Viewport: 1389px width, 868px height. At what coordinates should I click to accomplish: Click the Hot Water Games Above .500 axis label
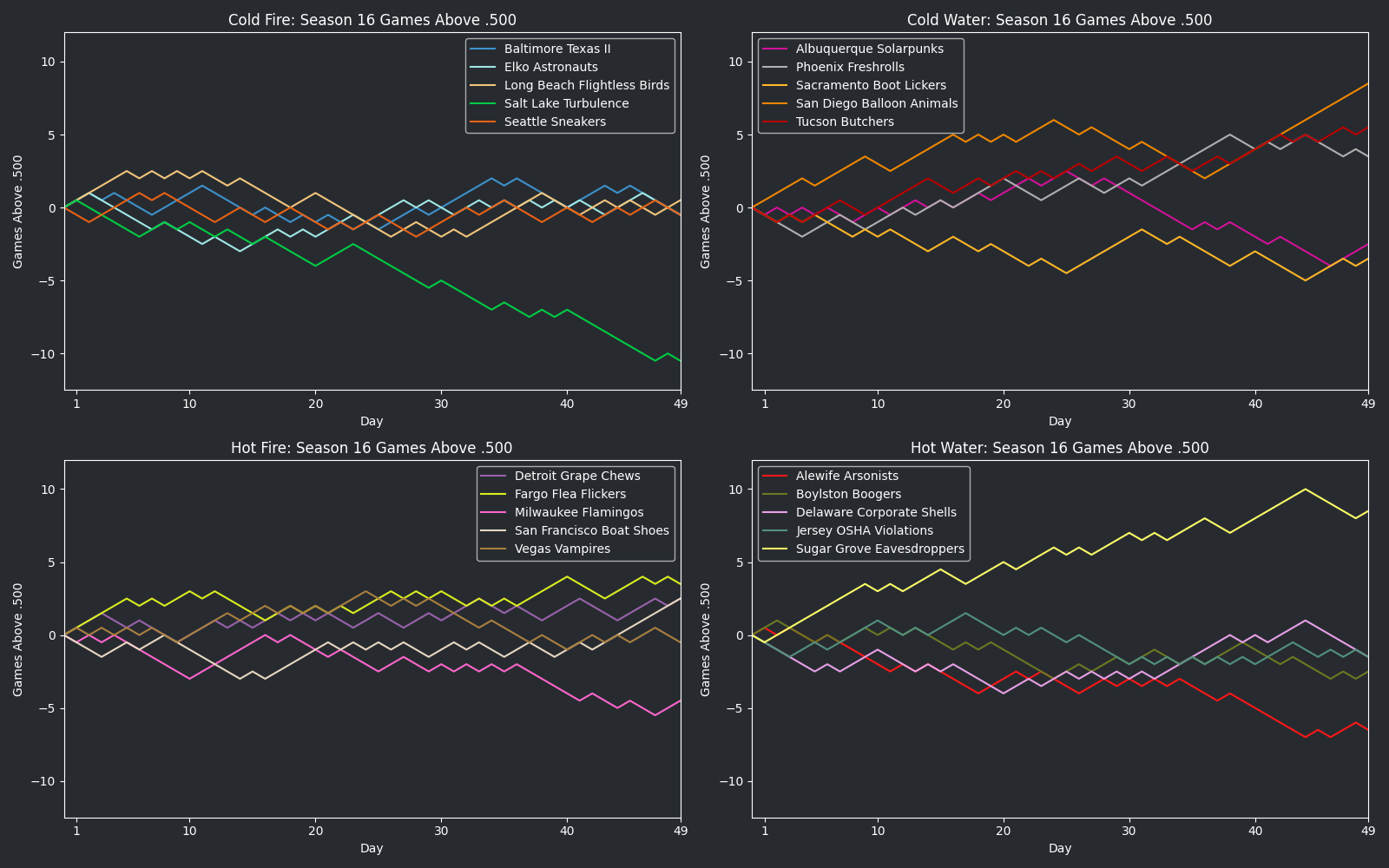click(706, 639)
